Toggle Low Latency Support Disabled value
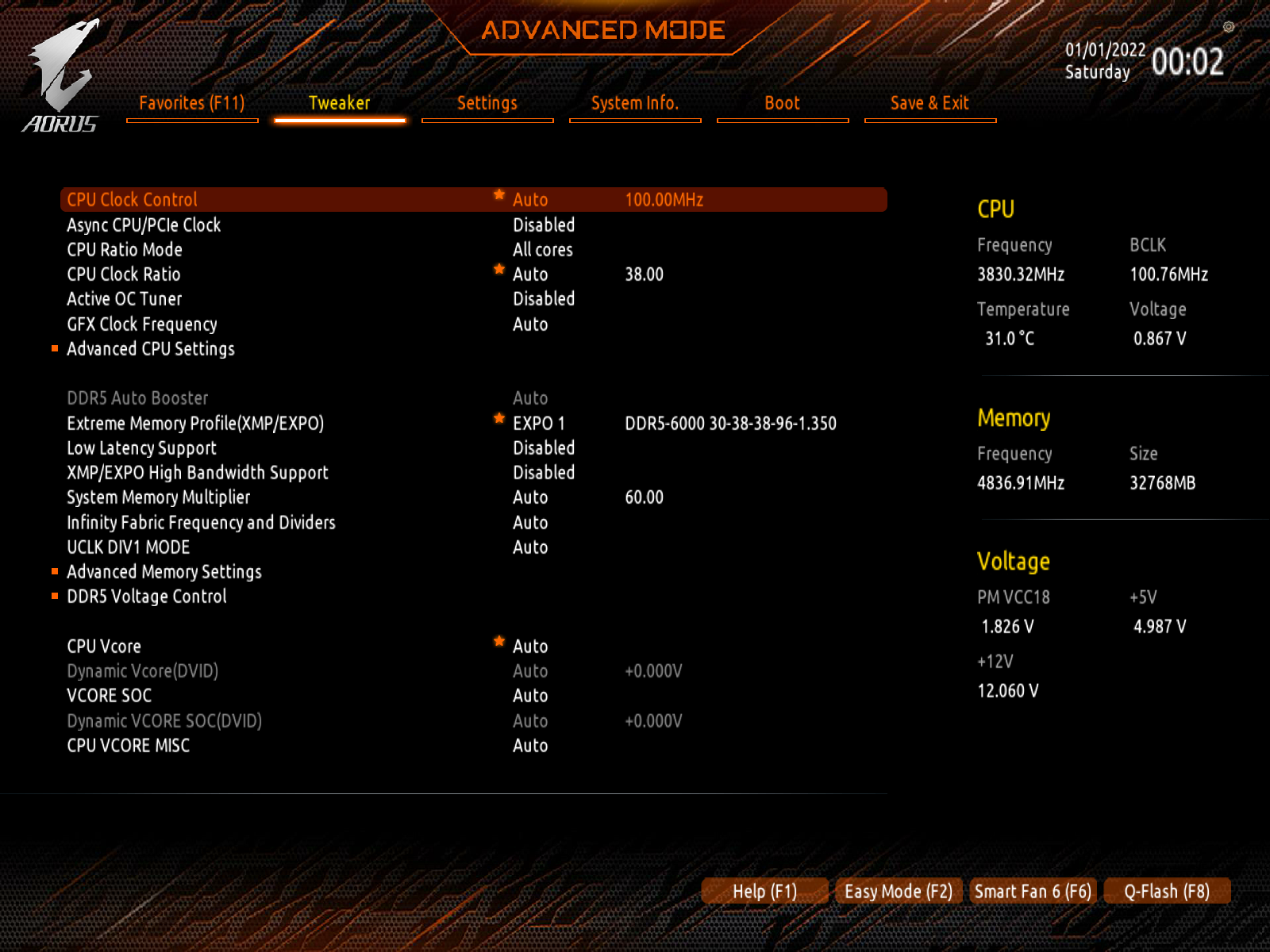The height and width of the screenshot is (952, 1270). pos(544,448)
